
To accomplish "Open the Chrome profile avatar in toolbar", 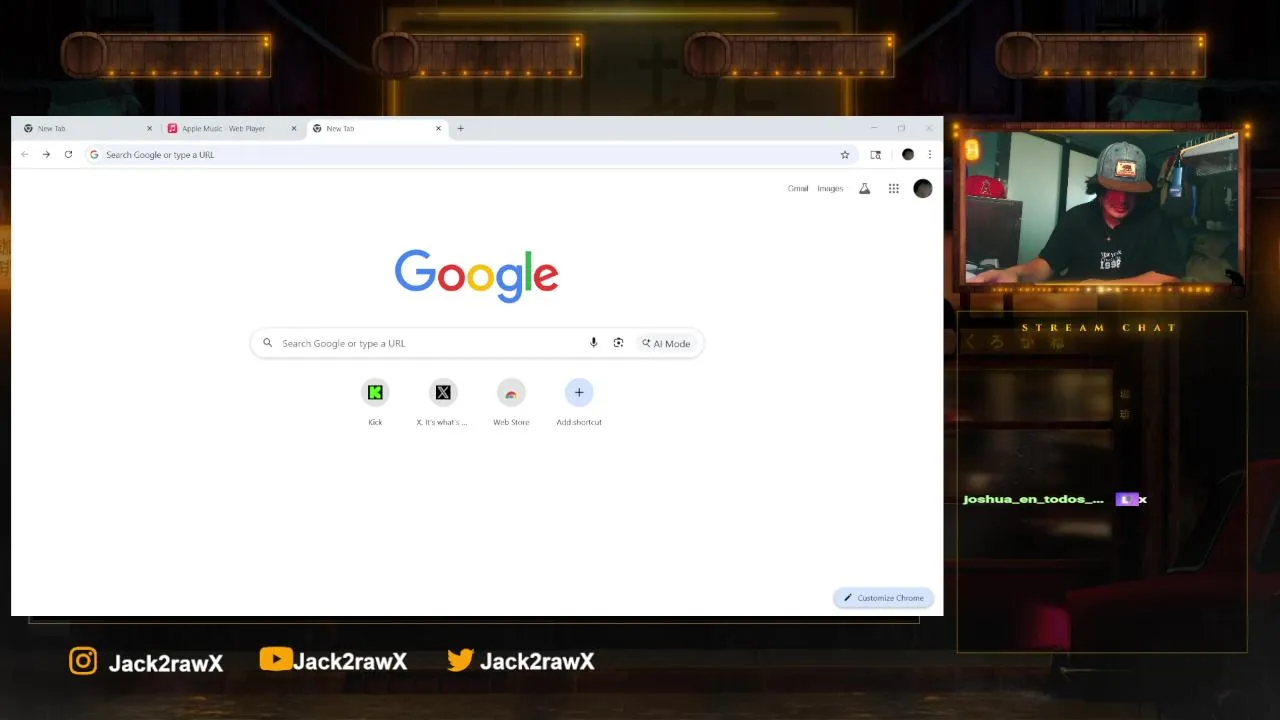I will 908,154.
